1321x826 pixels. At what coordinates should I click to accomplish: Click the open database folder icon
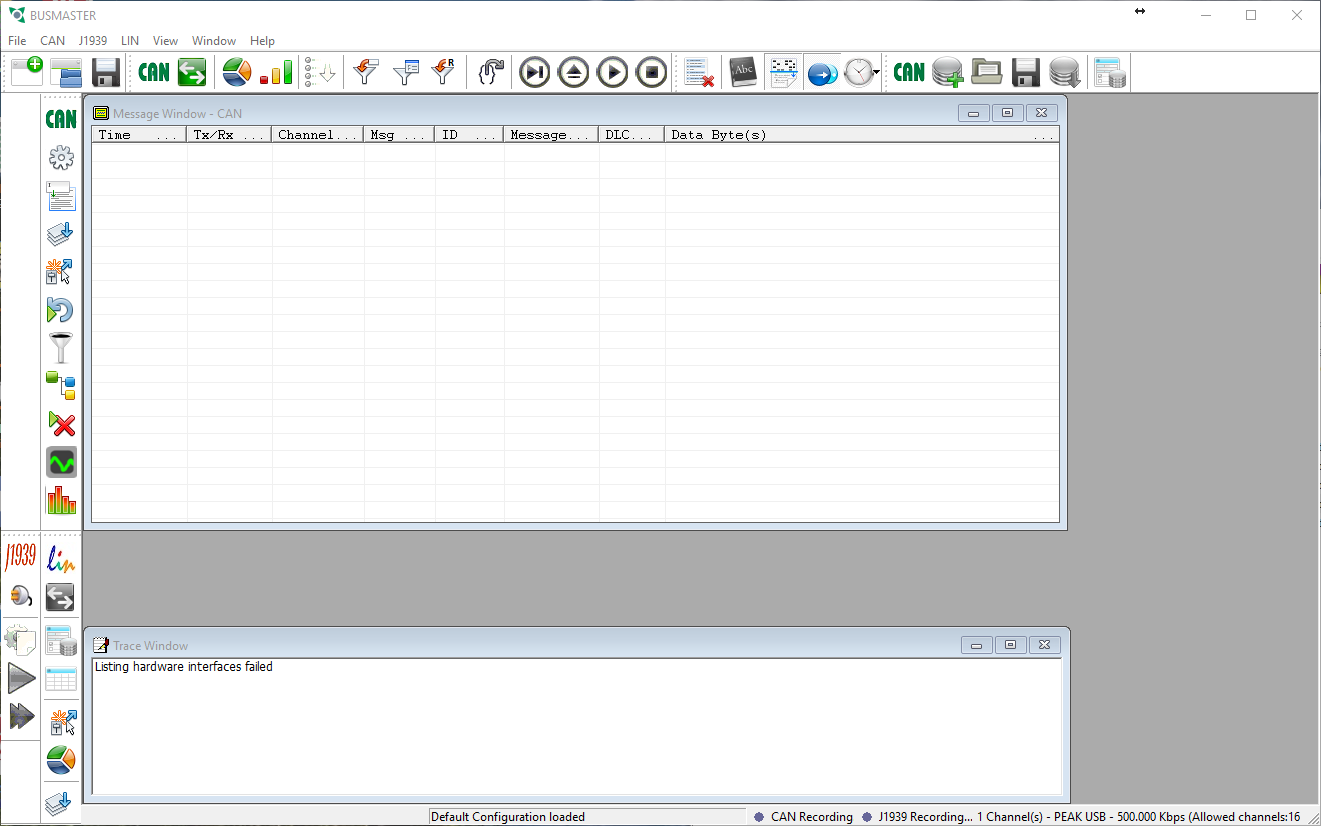click(987, 72)
